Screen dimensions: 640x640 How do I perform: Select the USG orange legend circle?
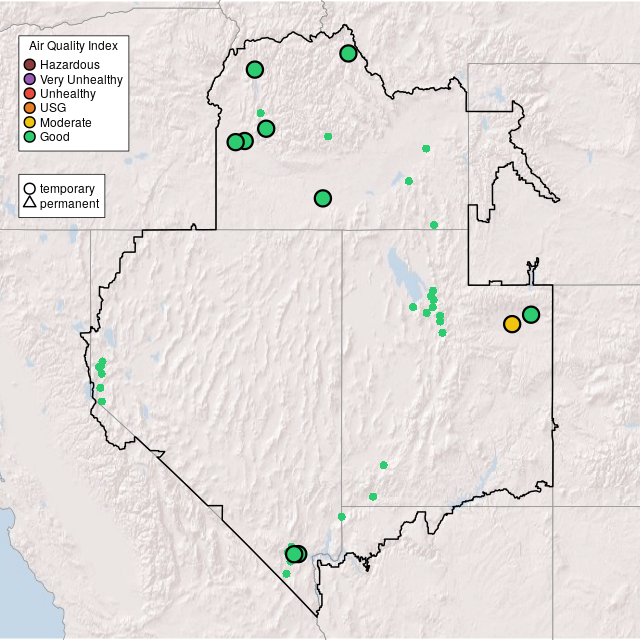tap(30, 108)
